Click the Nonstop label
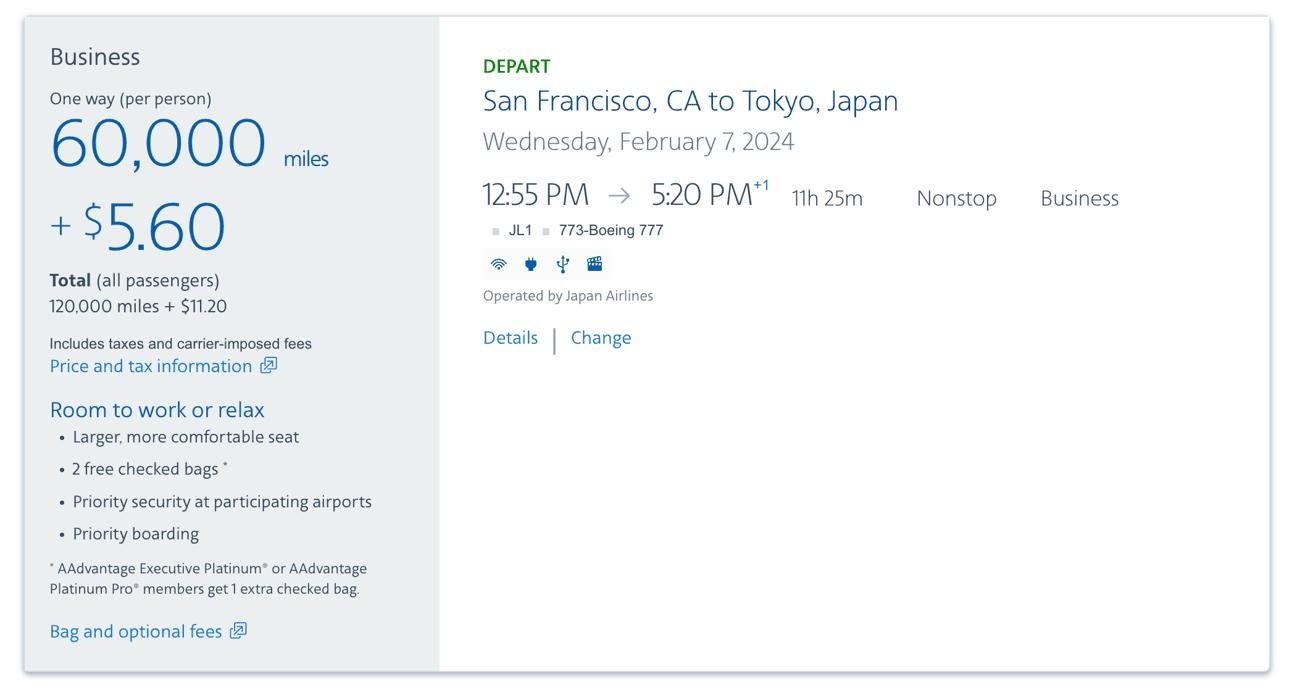The image size is (1300, 690). tap(956, 198)
